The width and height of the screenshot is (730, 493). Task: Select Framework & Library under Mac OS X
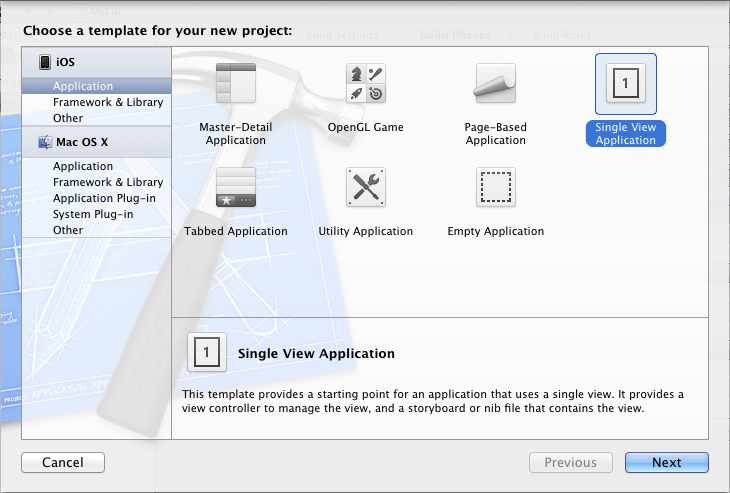(96, 182)
